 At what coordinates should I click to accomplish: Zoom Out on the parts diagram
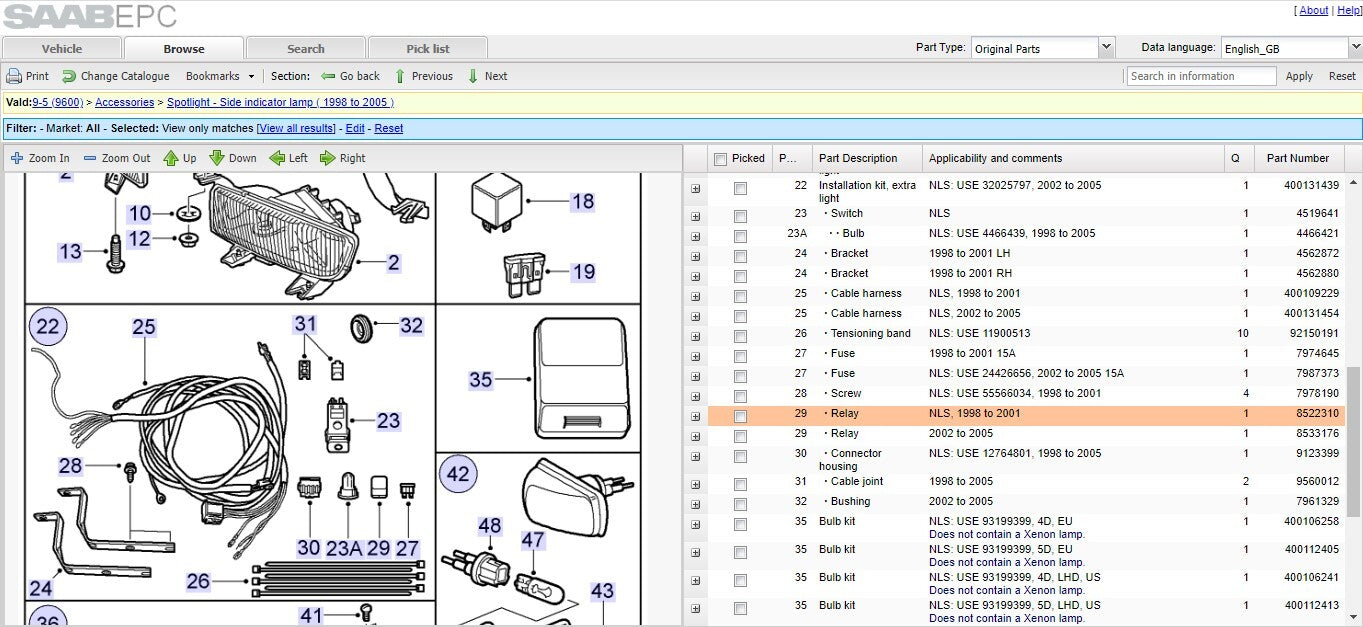coord(117,158)
